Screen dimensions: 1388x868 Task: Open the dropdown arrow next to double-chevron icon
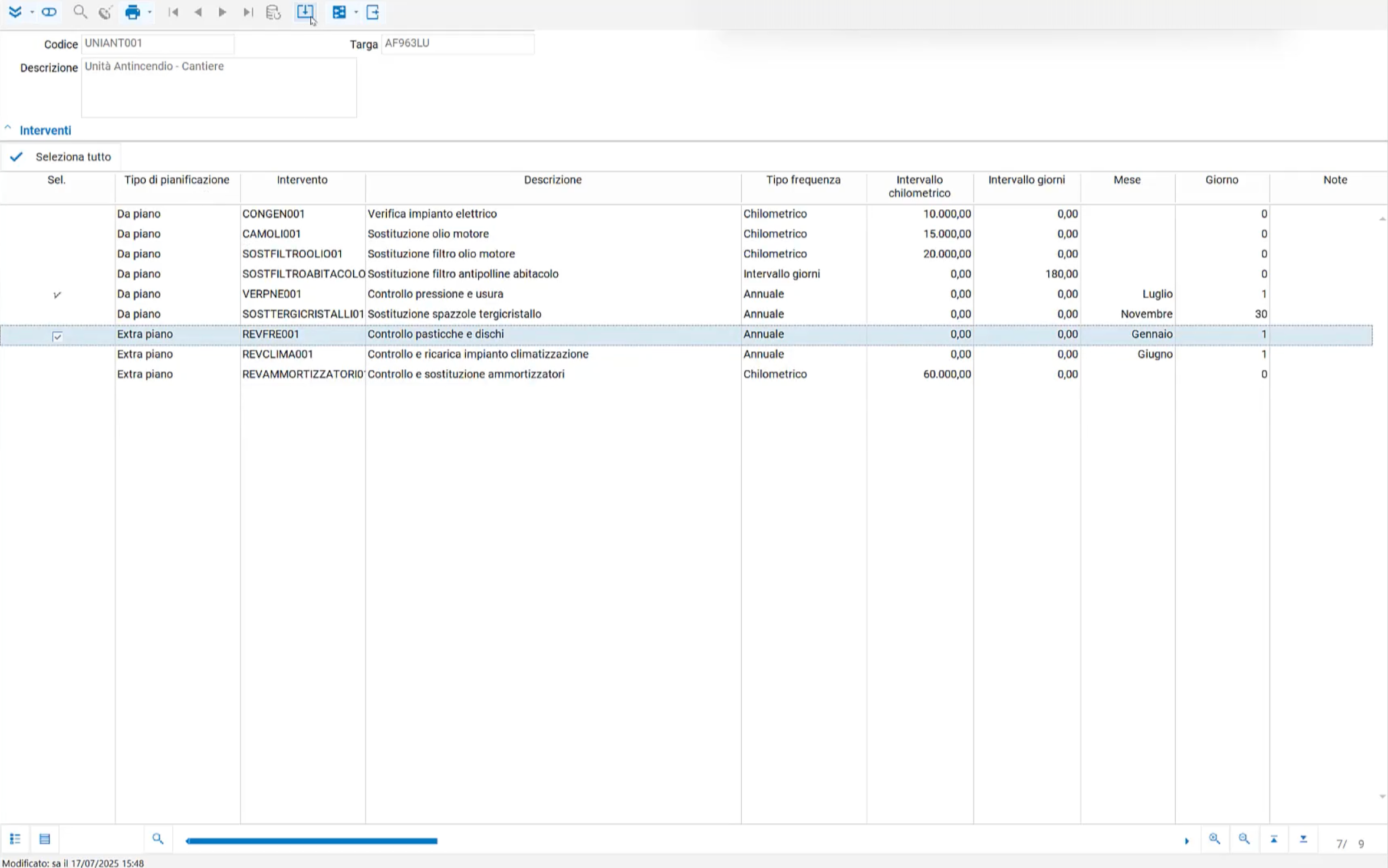32,12
